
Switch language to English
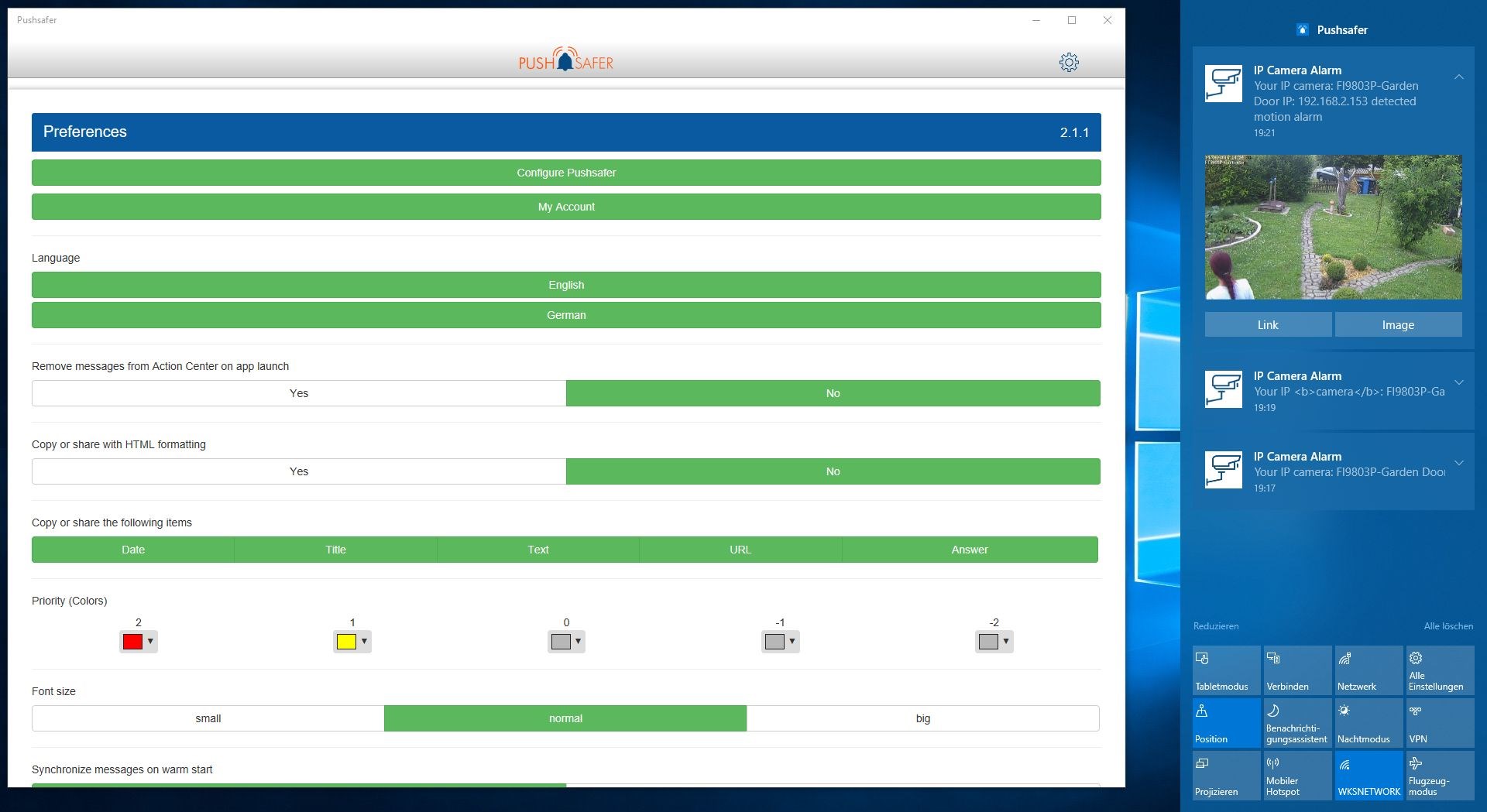tap(566, 285)
